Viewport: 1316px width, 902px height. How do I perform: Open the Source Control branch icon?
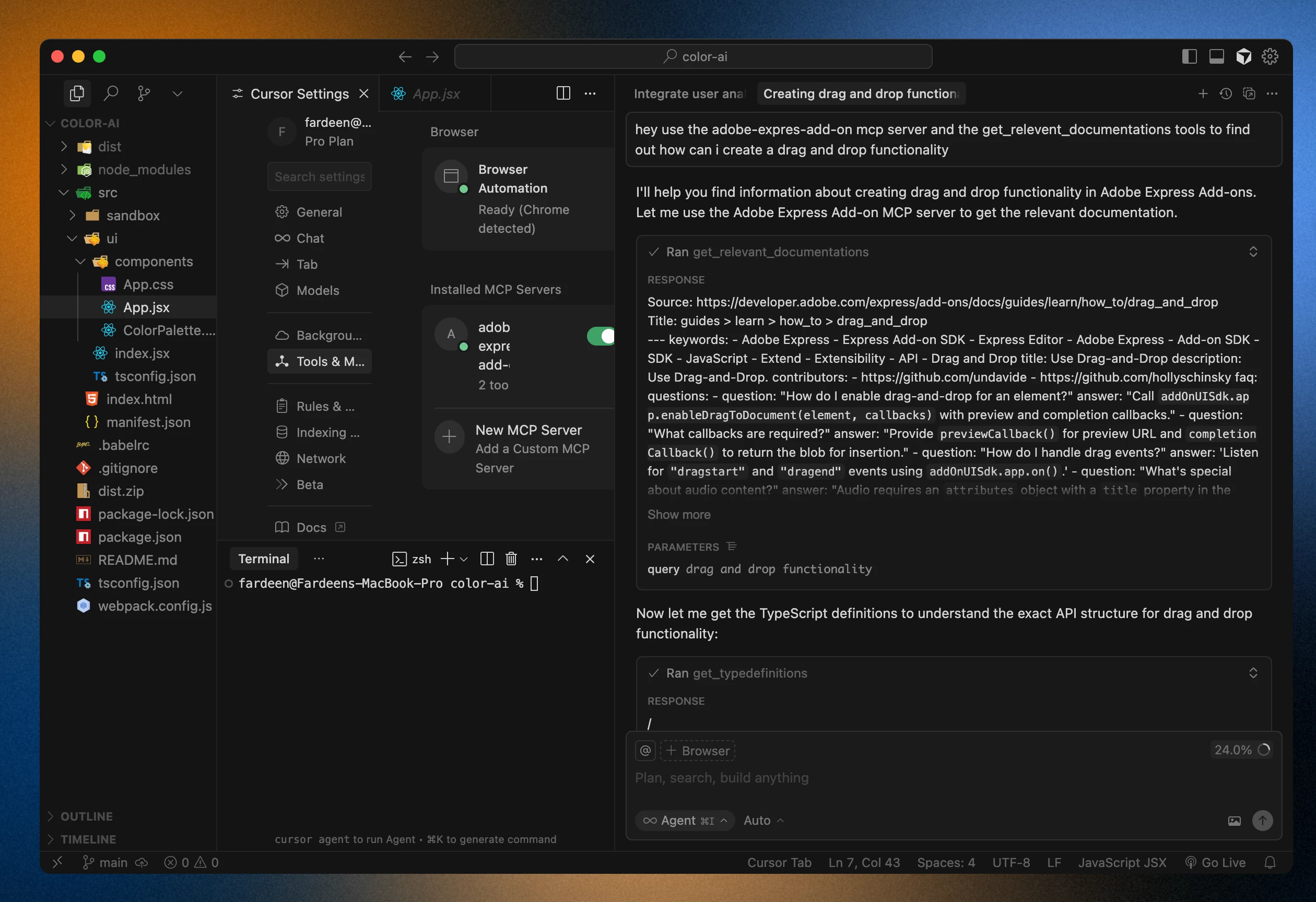pyautogui.click(x=144, y=93)
